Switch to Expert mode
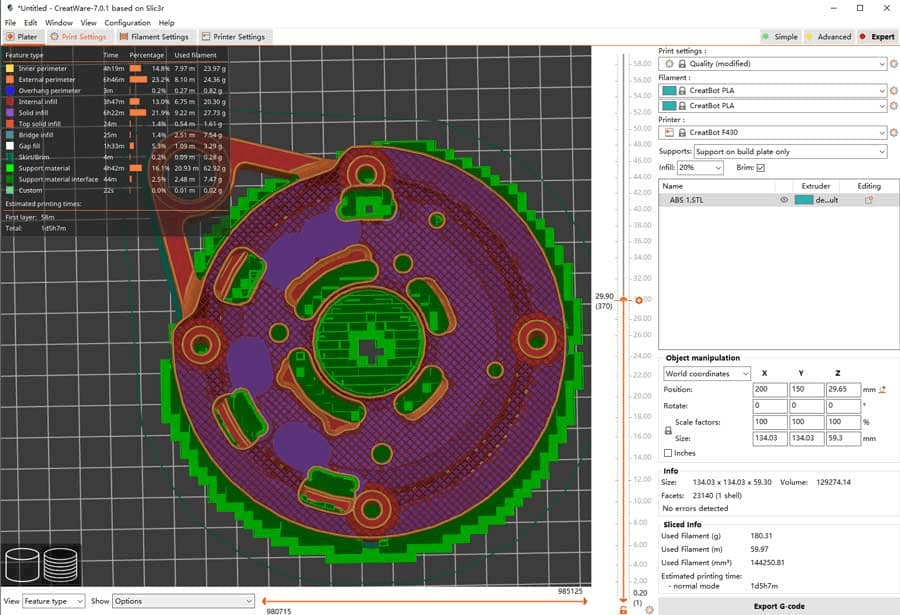Image resolution: width=900 pixels, height=615 pixels. click(x=877, y=37)
